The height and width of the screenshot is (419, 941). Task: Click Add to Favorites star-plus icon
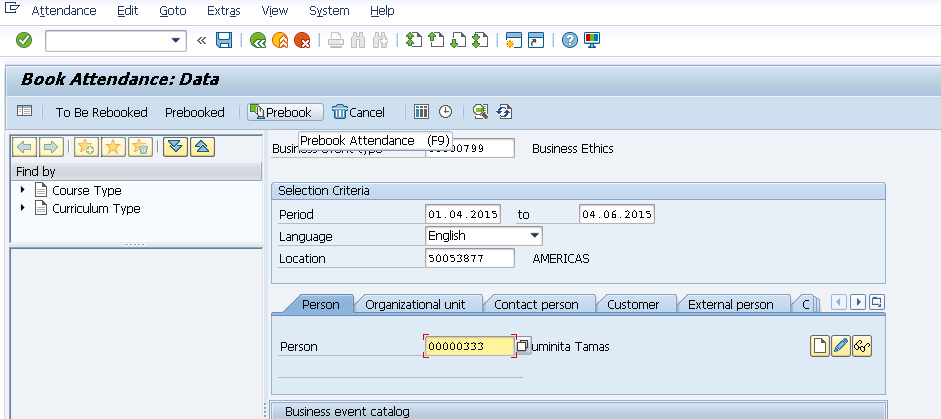point(86,147)
